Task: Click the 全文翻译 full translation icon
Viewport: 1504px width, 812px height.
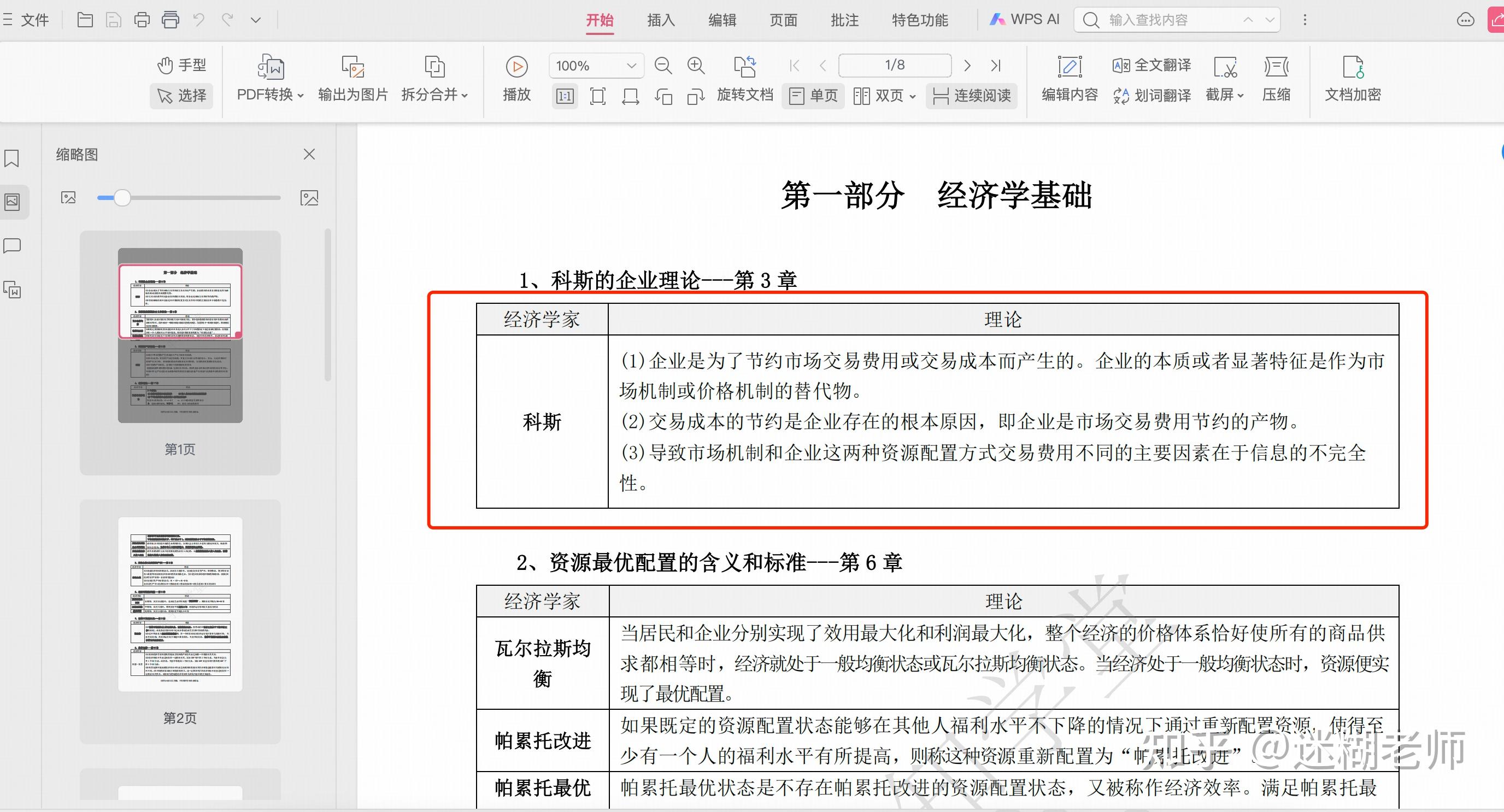Action: (1150, 65)
